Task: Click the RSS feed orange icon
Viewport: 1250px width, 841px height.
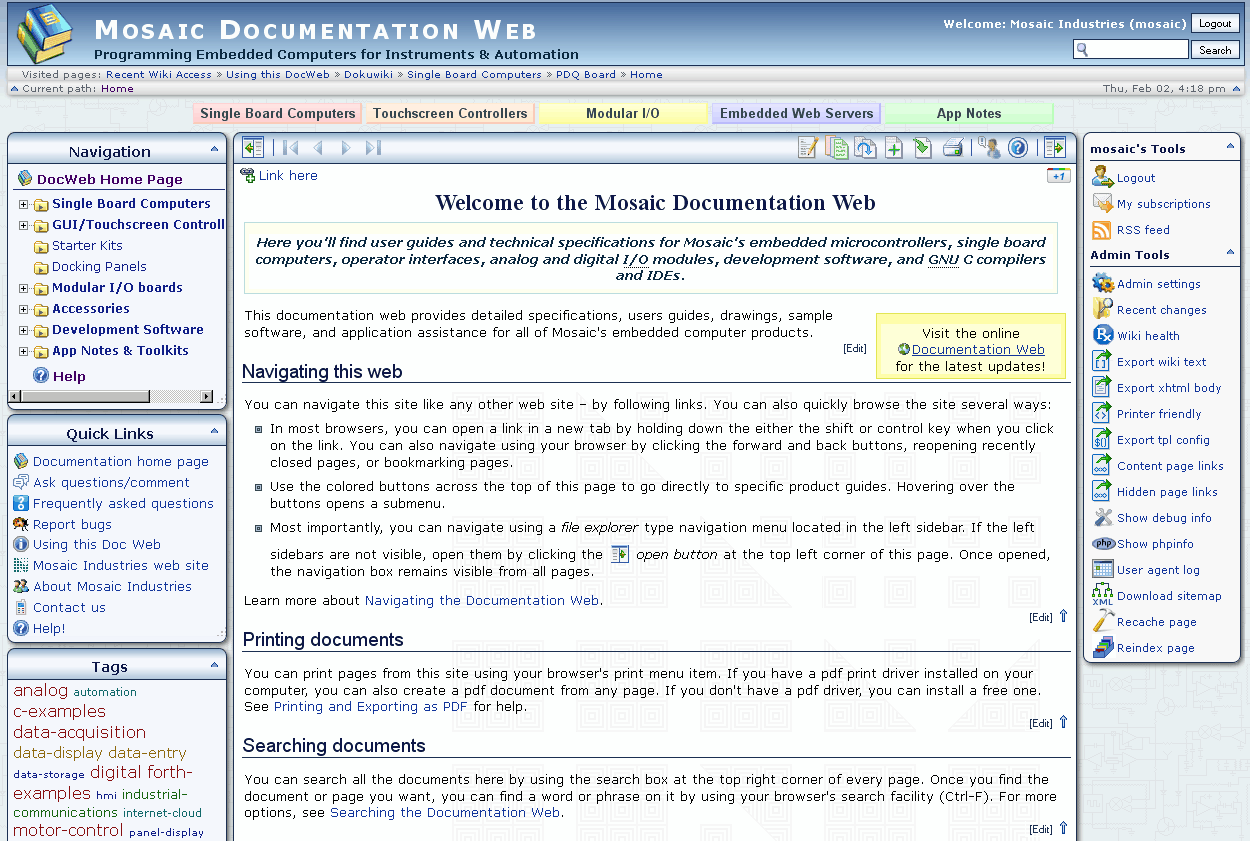Action: (1102, 230)
